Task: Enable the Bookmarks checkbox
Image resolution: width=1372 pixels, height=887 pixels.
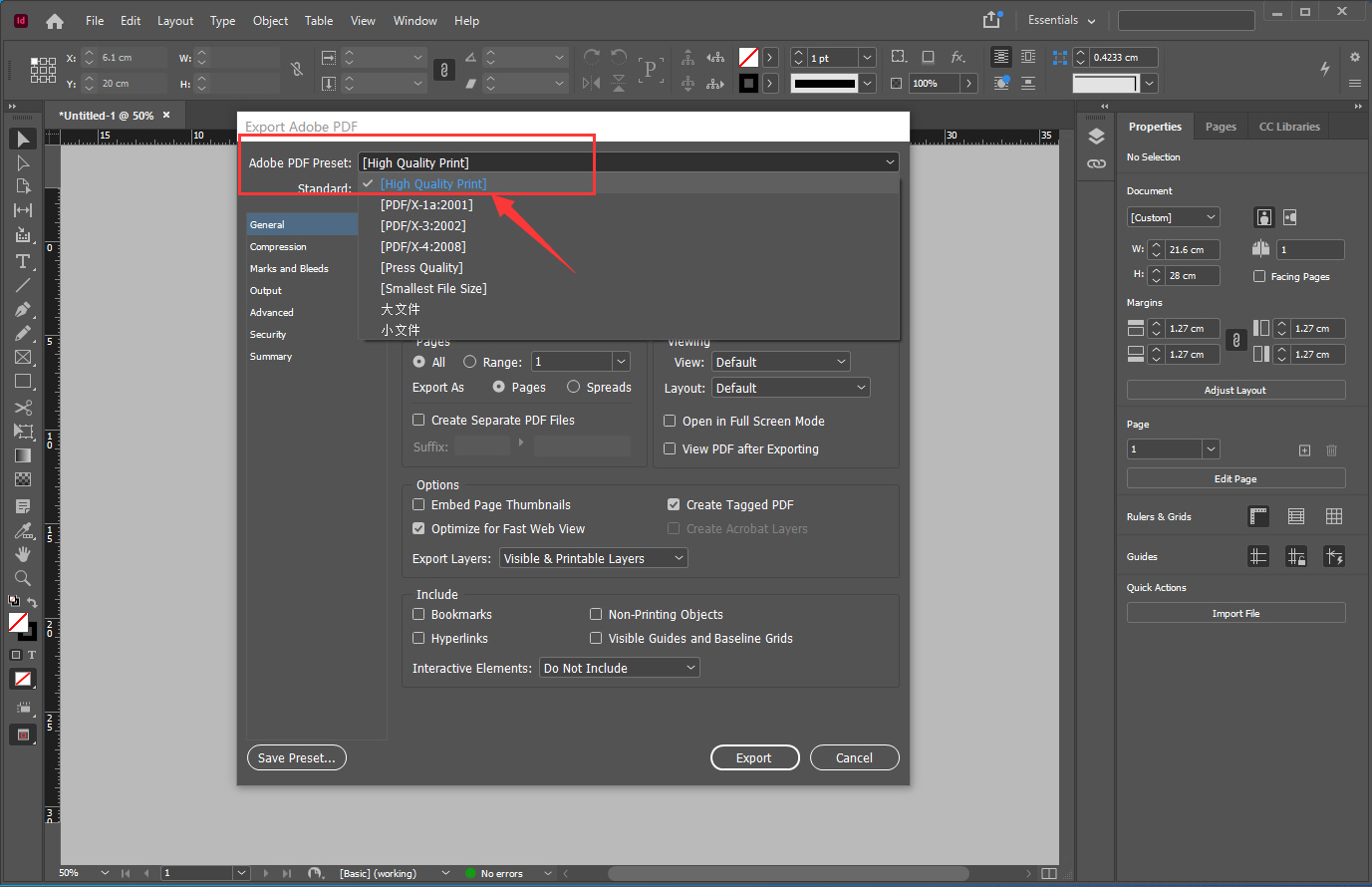Action: (x=418, y=614)
